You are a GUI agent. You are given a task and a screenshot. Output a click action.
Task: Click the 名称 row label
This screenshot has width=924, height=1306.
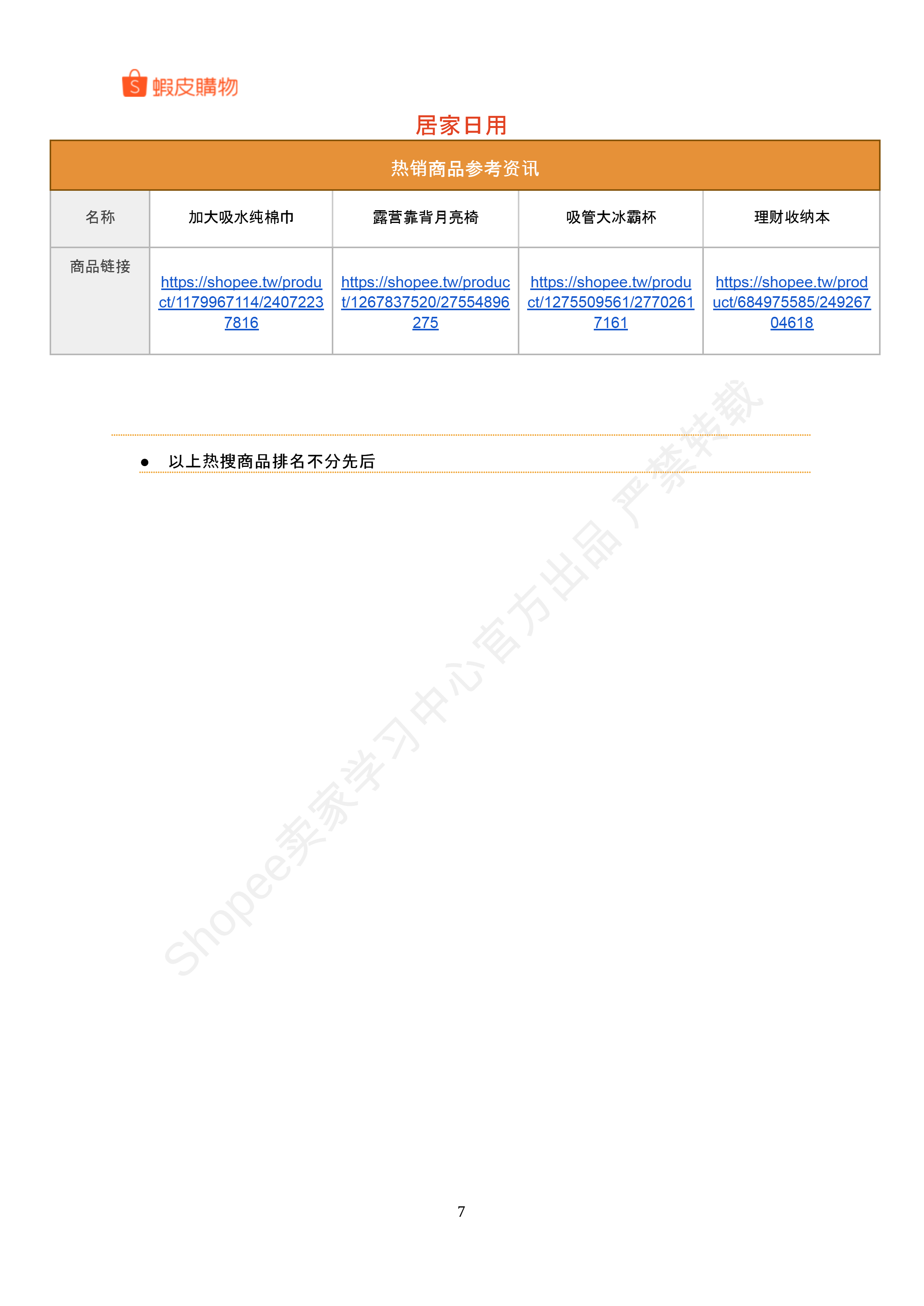100,218
